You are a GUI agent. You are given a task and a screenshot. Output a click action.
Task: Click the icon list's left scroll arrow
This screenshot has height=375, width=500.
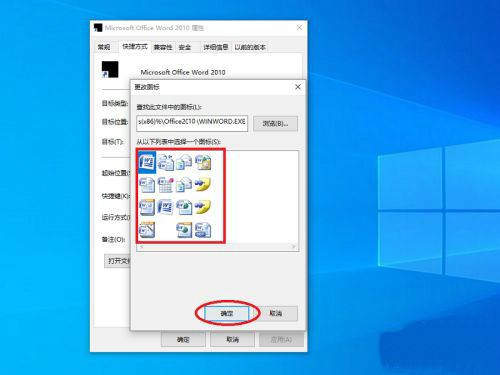(141, 247)
